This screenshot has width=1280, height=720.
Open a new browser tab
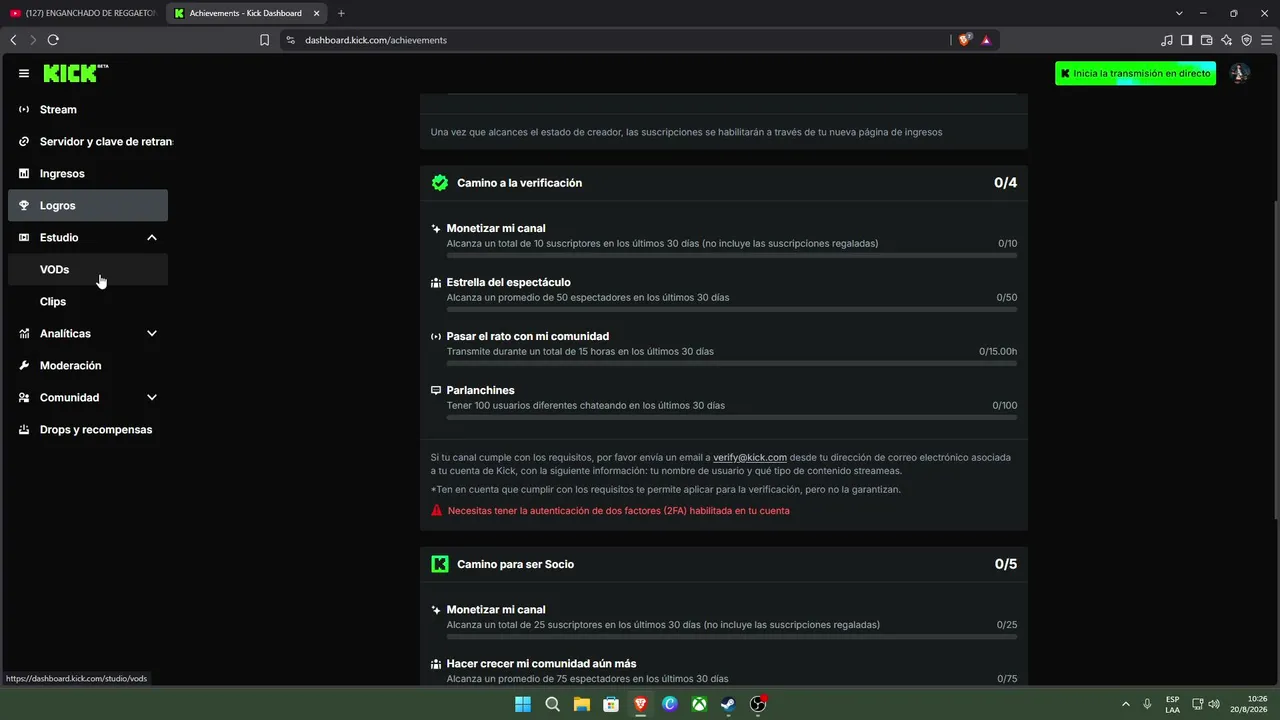(x=341, y=13)
